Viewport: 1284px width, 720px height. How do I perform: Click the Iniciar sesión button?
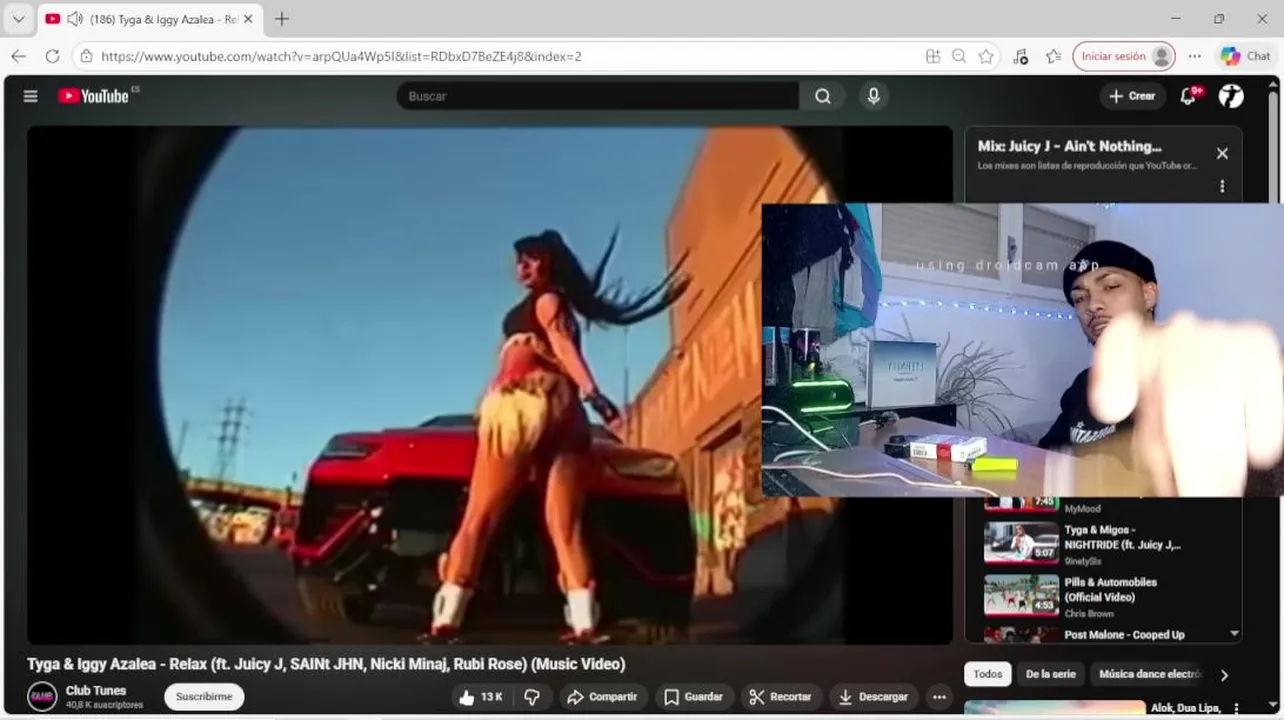click(x=1124, y=56)
